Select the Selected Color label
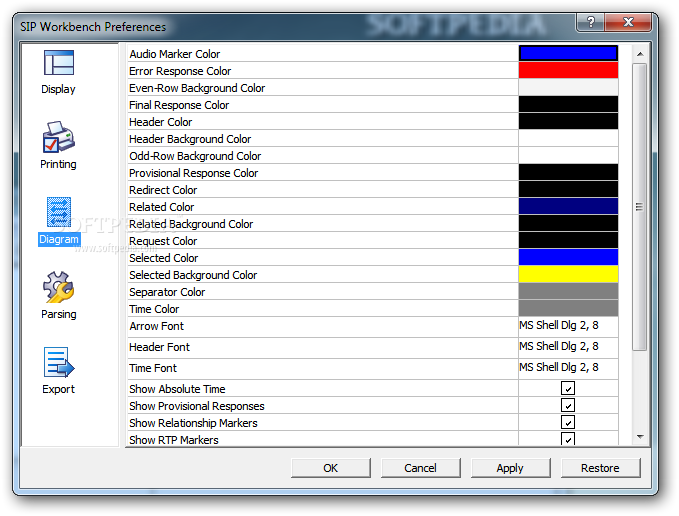This screenshot has height=516, width=679. (x=164, y=258)
